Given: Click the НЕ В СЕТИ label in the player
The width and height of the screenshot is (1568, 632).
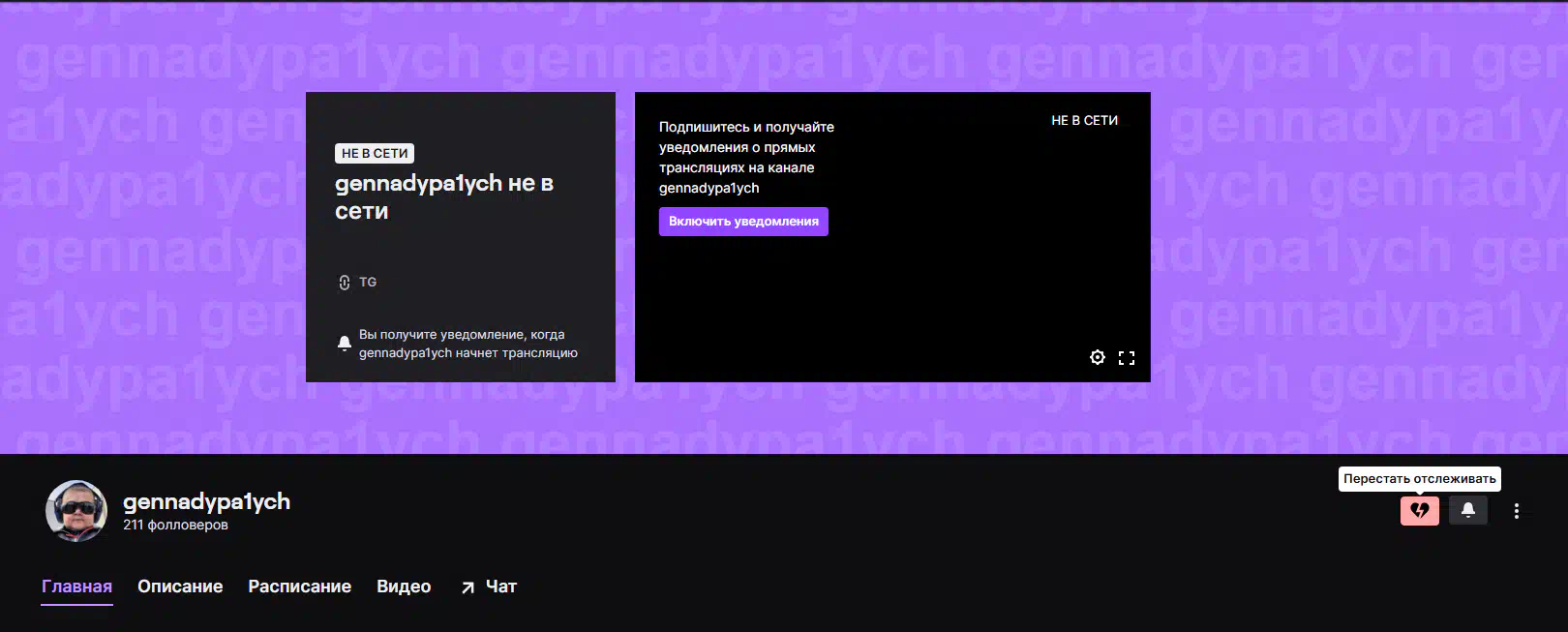Looking at the screenshot, I should pyautogui.click(x=1084, y=120).
